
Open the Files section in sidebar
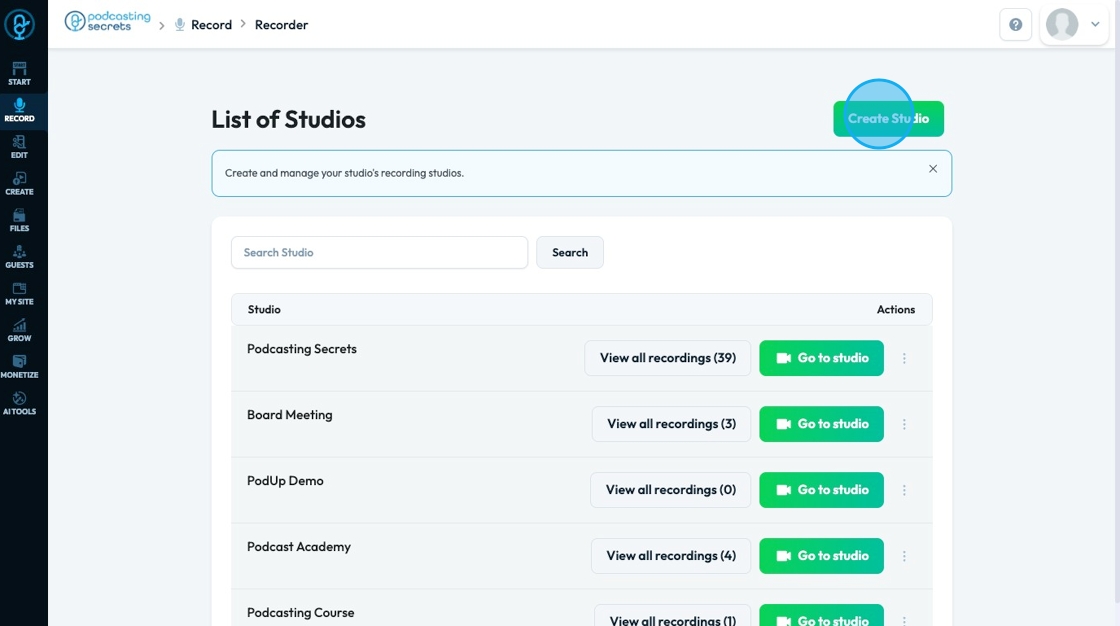[19, 220]
